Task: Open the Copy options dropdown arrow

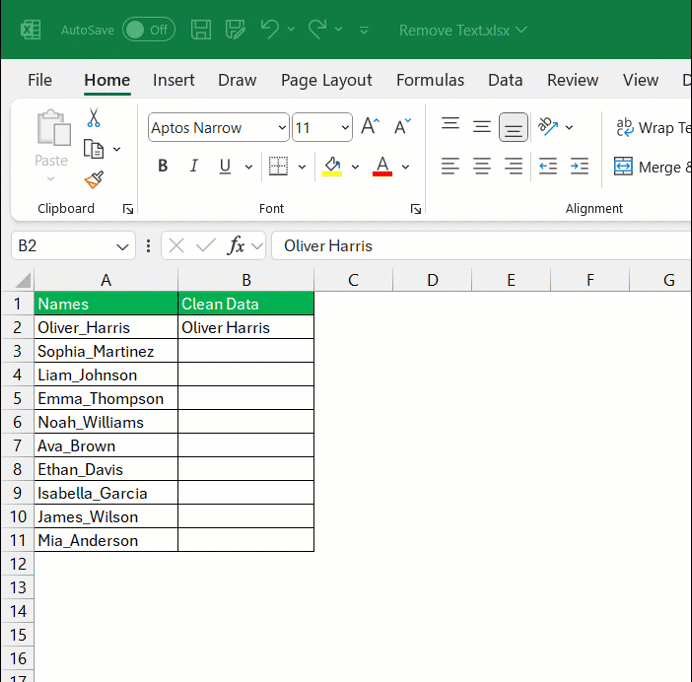Action: pos(117,149)
